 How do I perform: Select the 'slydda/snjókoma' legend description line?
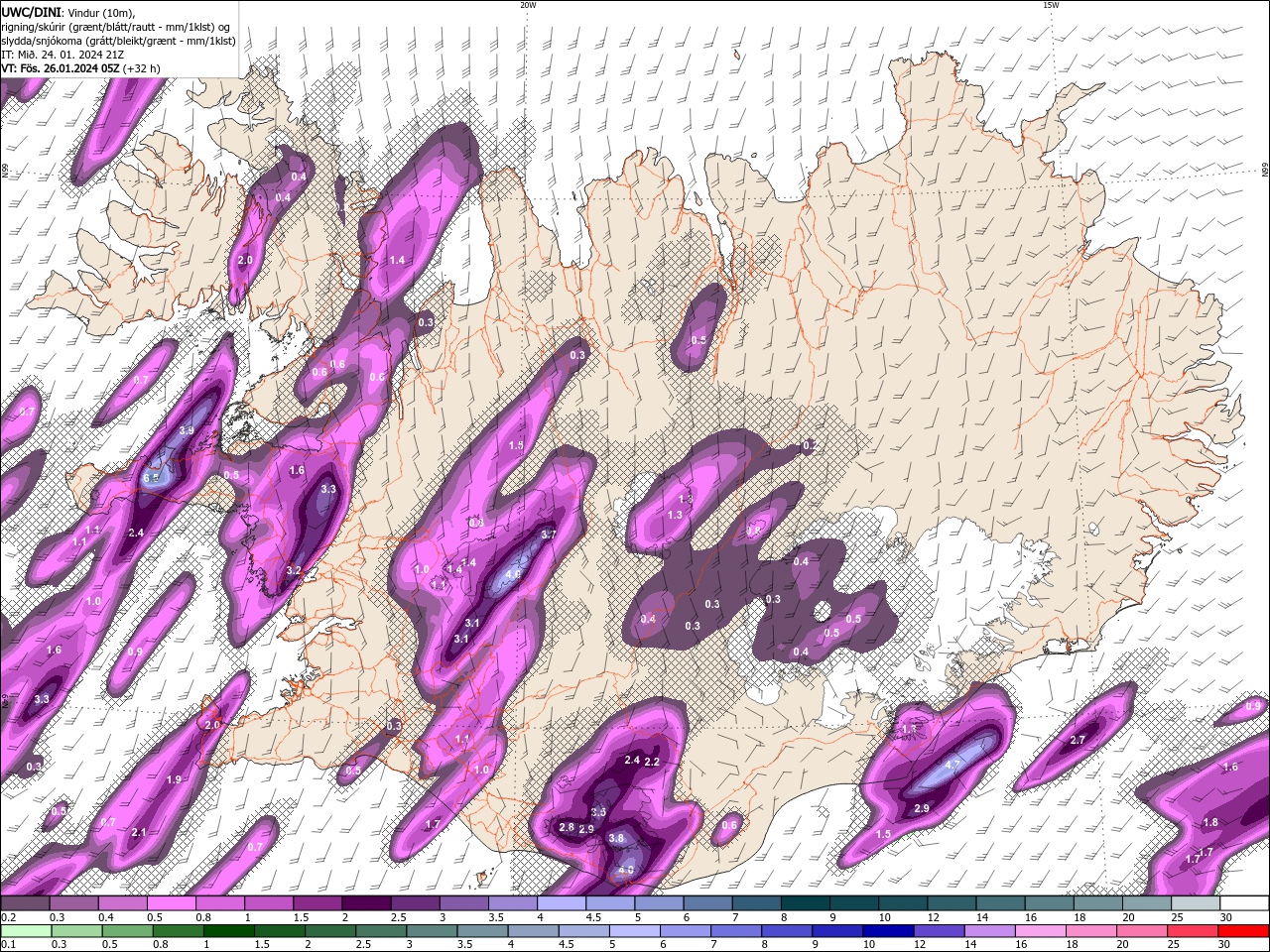pos(119,41)
